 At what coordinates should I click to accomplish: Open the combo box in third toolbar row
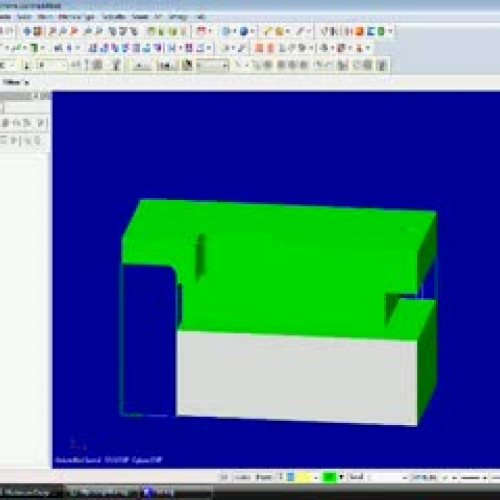coord(213,65)
